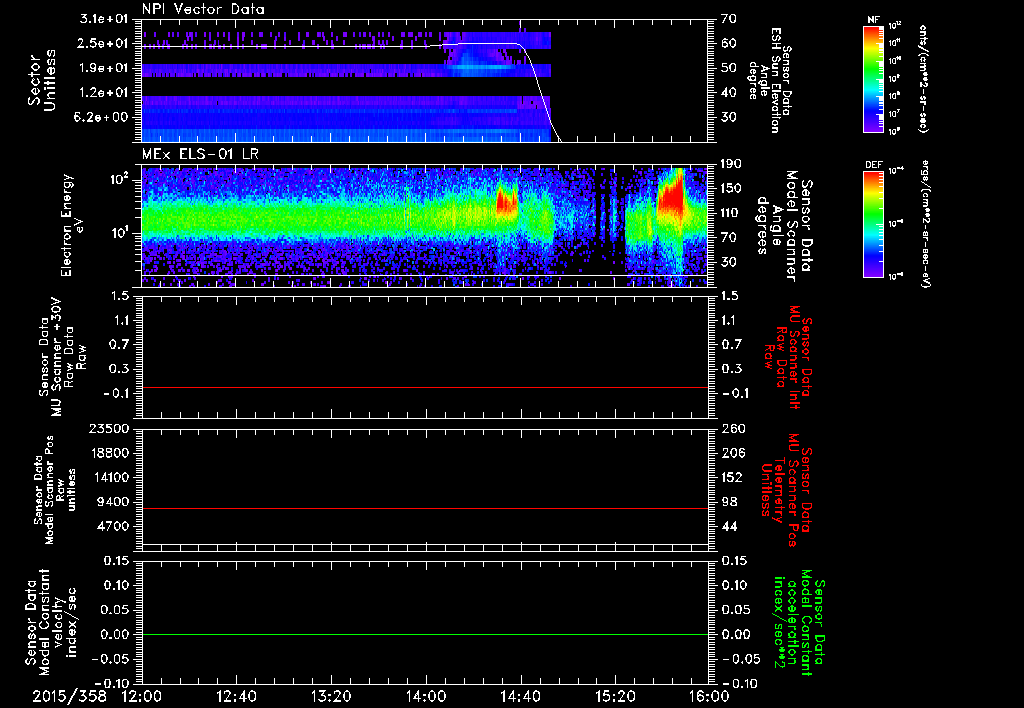
Task: Click the 'NF' label above the color bar
Action: pyautogui.click(x=873, y=20)
